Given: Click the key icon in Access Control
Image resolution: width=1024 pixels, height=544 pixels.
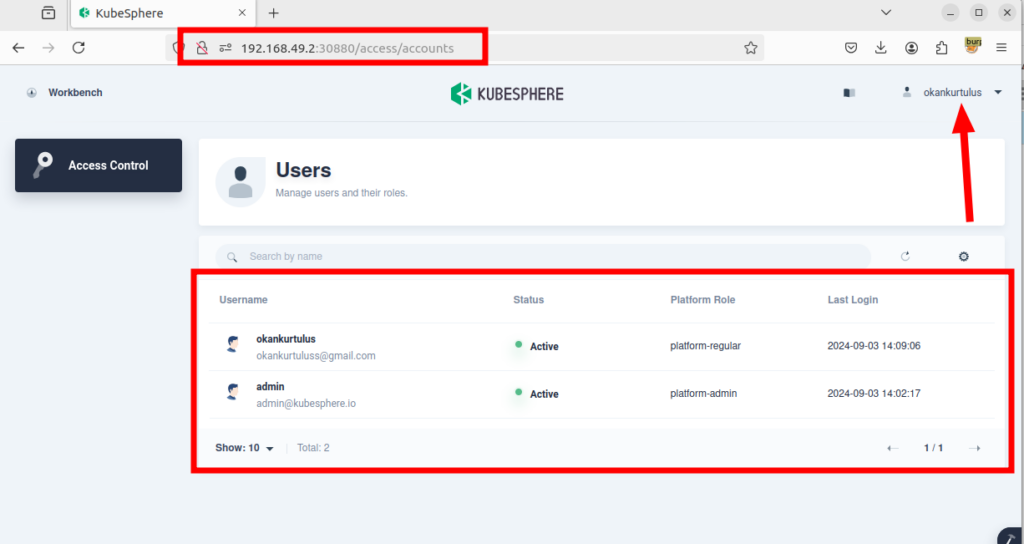Looking at the screenshot, I should pyautogui.click(x=43, y=165).
